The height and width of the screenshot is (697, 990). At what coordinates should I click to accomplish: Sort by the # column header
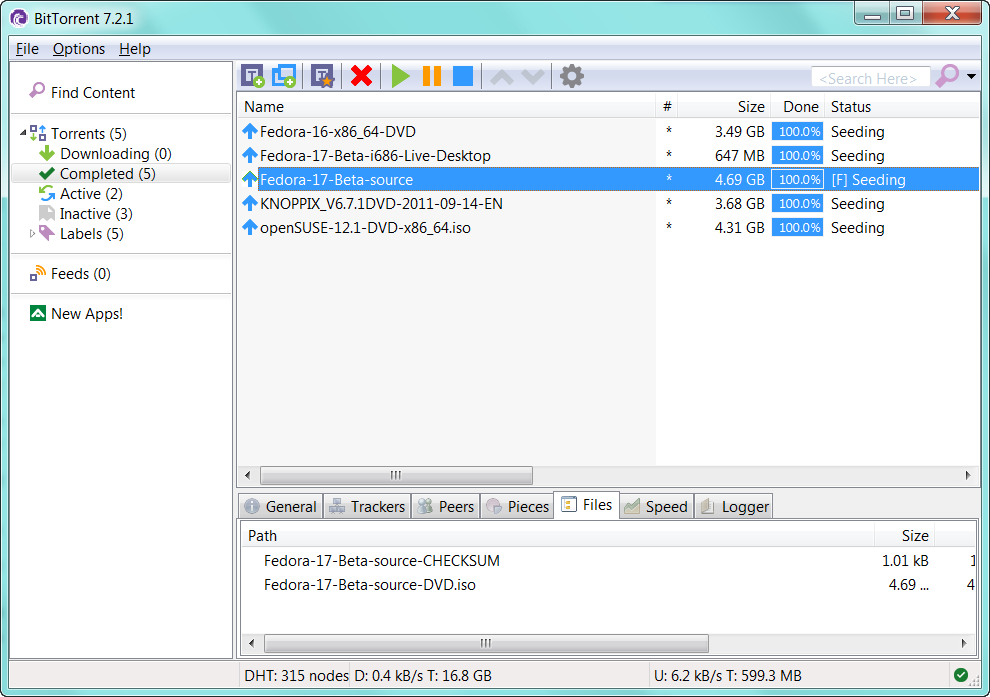point(667,107)
